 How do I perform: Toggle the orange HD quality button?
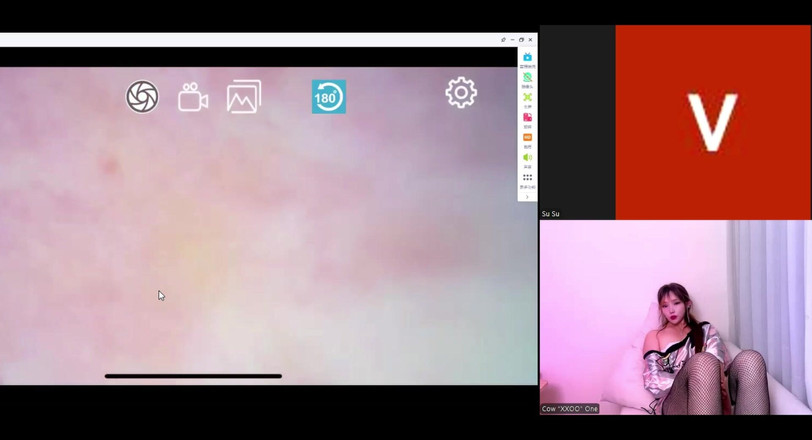527,138
